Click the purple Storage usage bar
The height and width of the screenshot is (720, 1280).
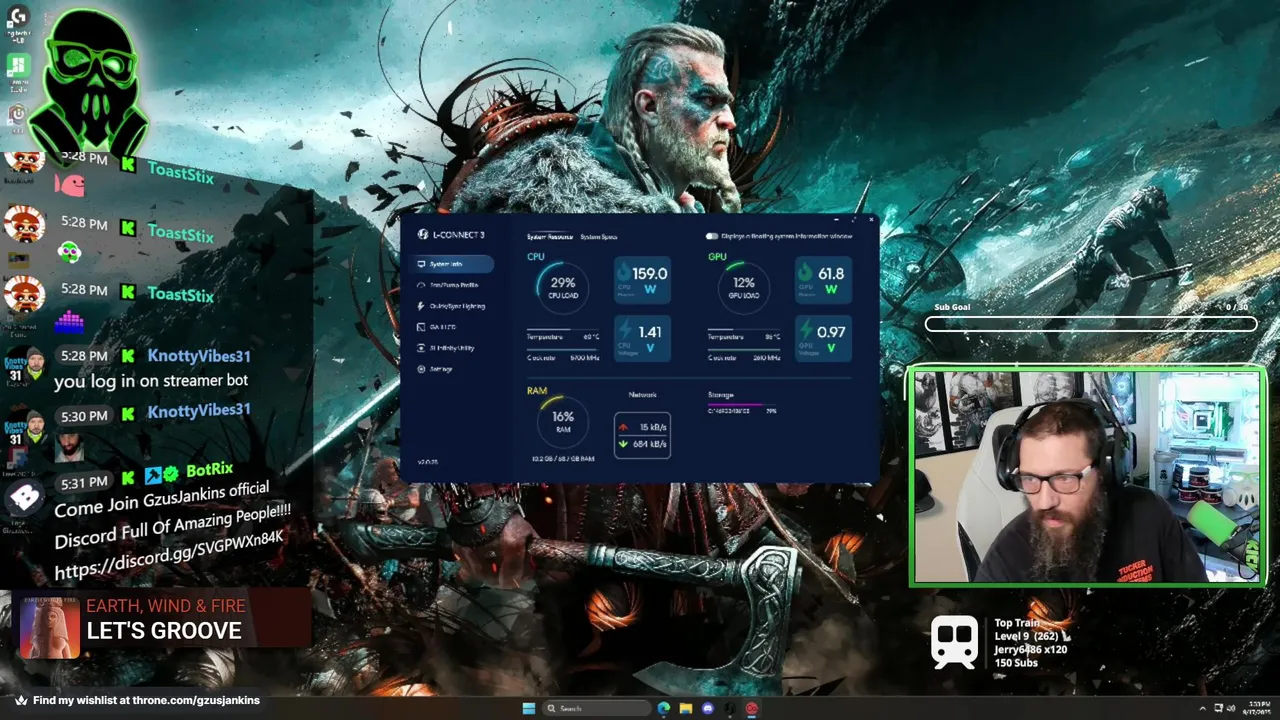coord(742,406)
